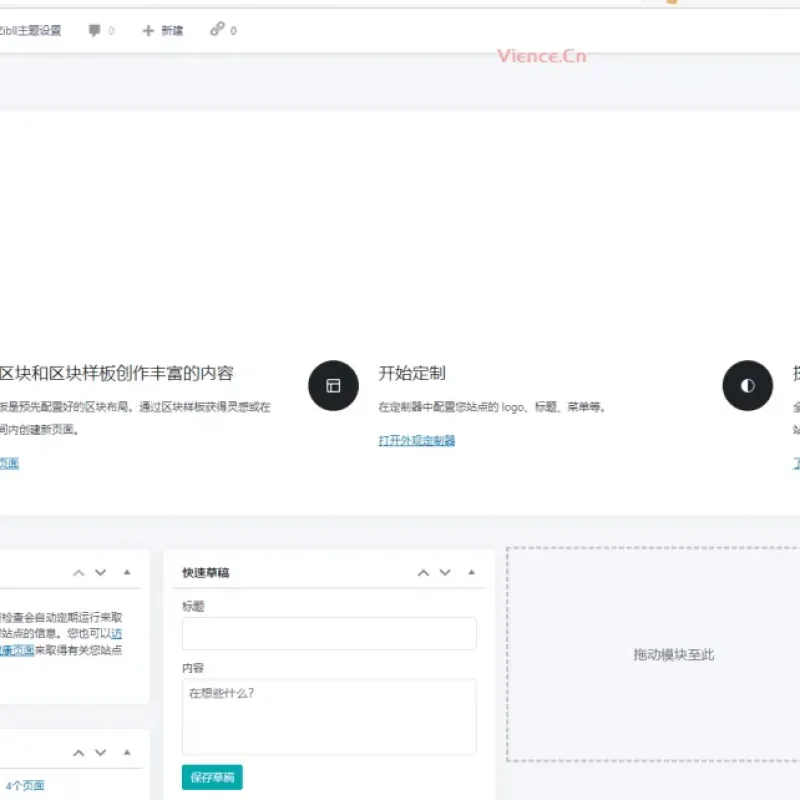Click the 在想些什么 content textarea
The height and width of the screenshot is (800, 800).
329,716
